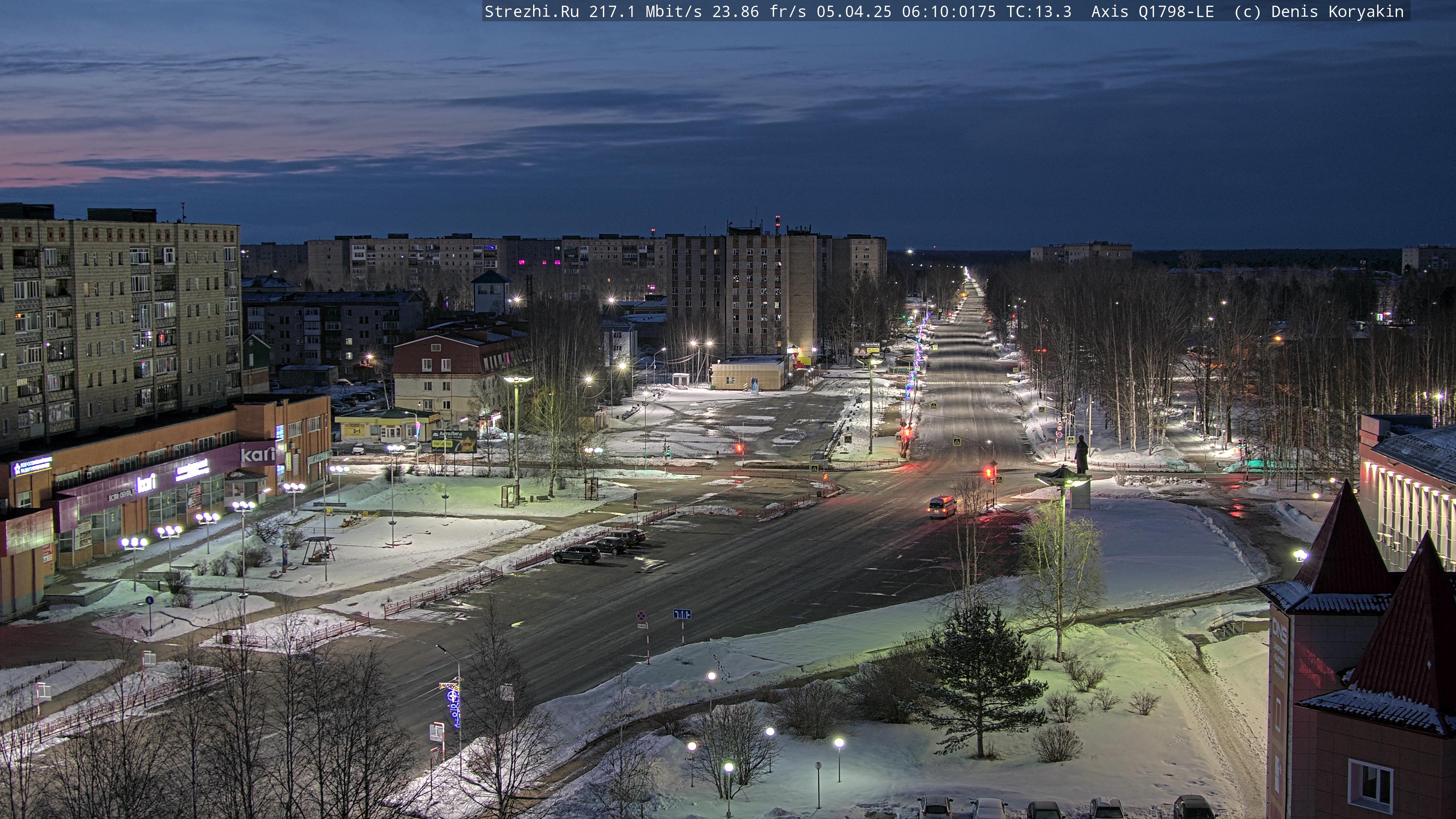Click the "06:10:0175" time stamp
Viewport: 1456px width, 819px height.
(949, 11)
